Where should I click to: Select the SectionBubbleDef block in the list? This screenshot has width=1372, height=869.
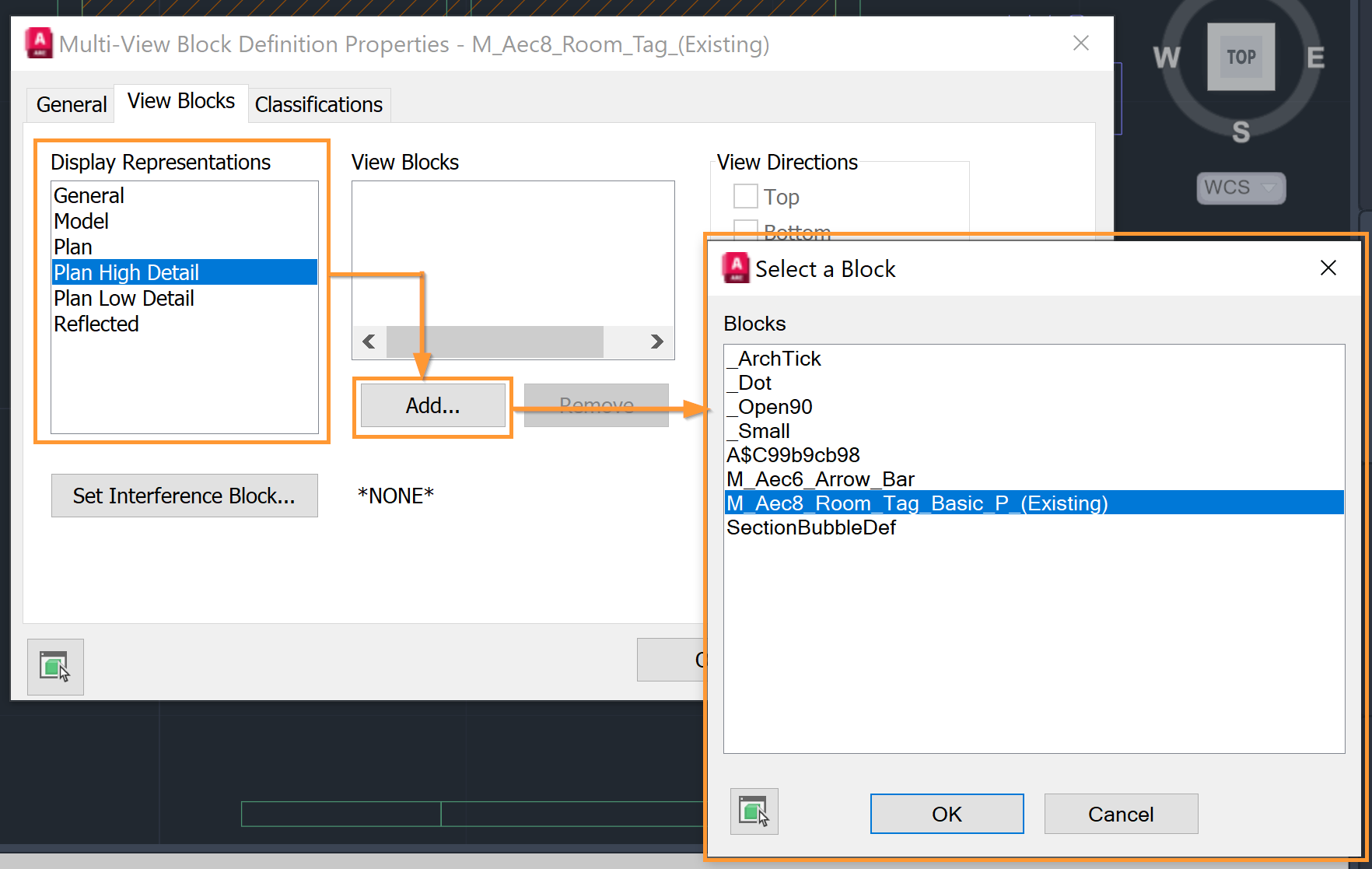(811, 527)
